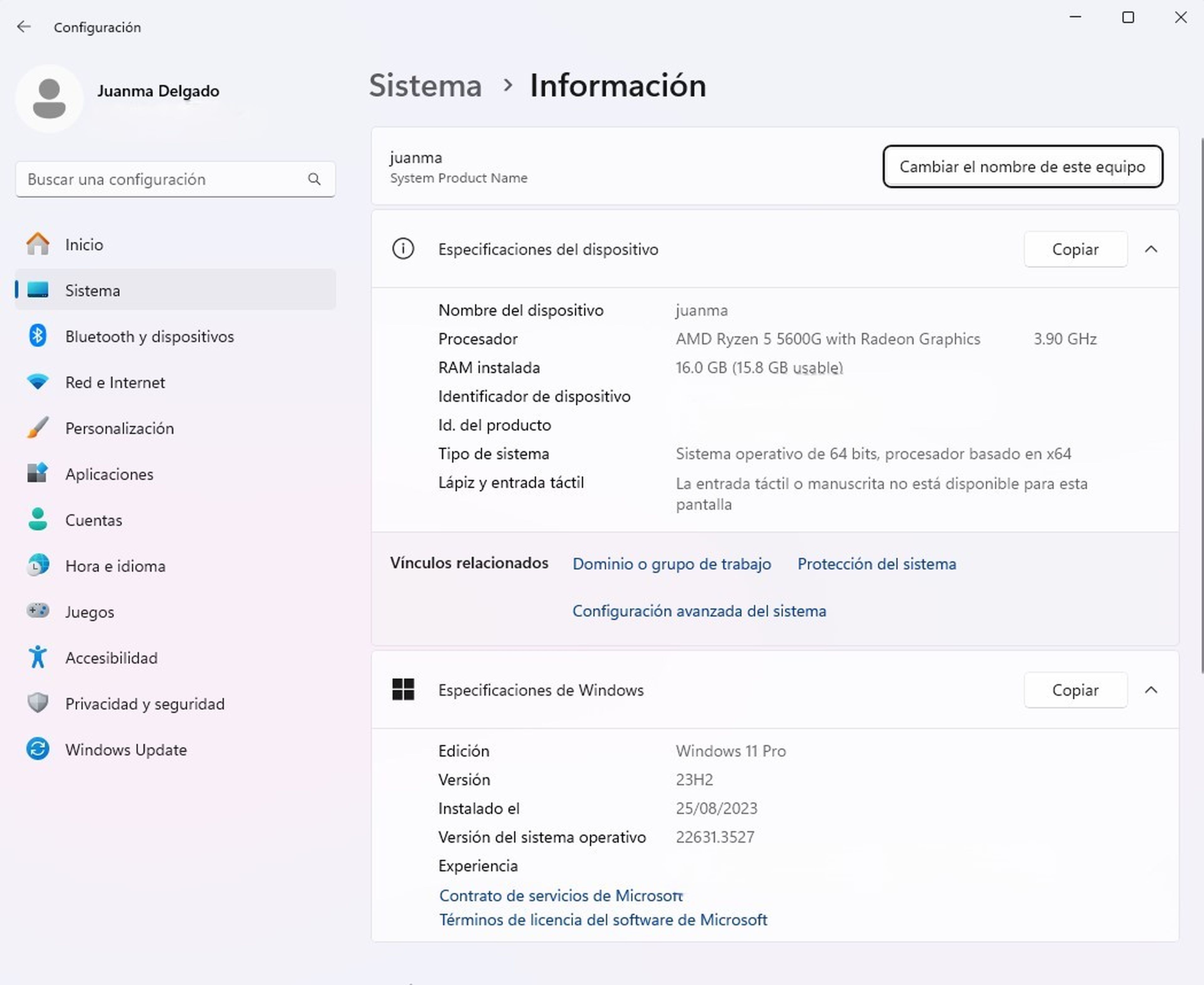Open Accesibilidad settings

[x=175, y=658]
